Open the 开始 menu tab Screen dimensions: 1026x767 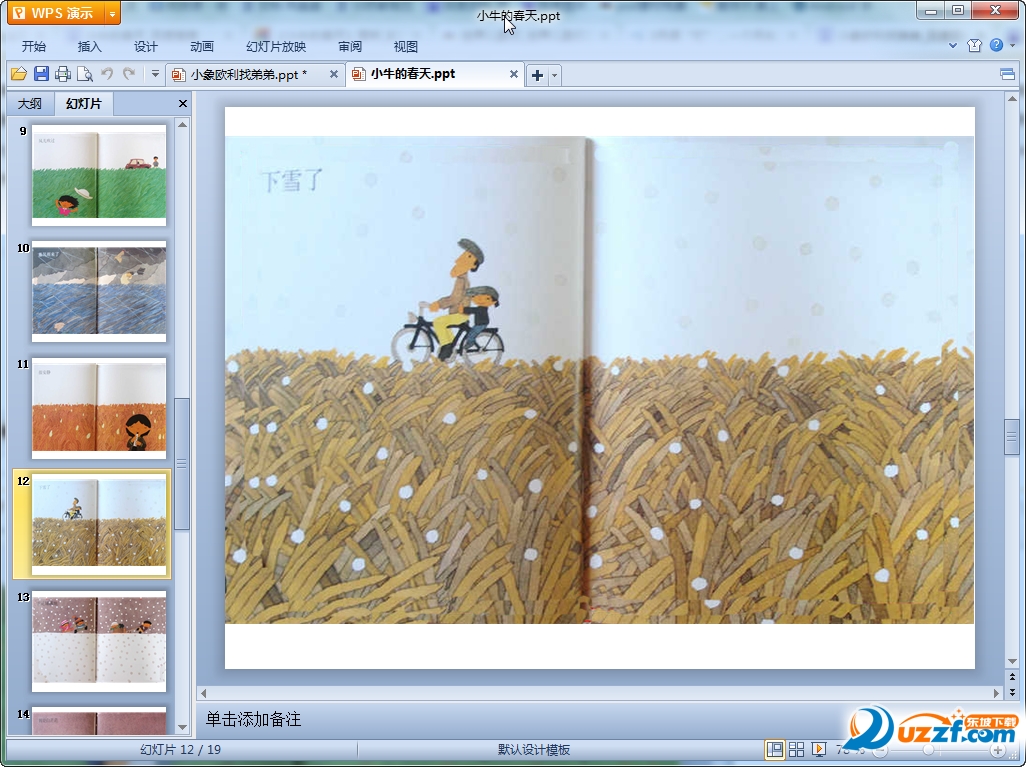pyautogui.click(x=34, y=46)
